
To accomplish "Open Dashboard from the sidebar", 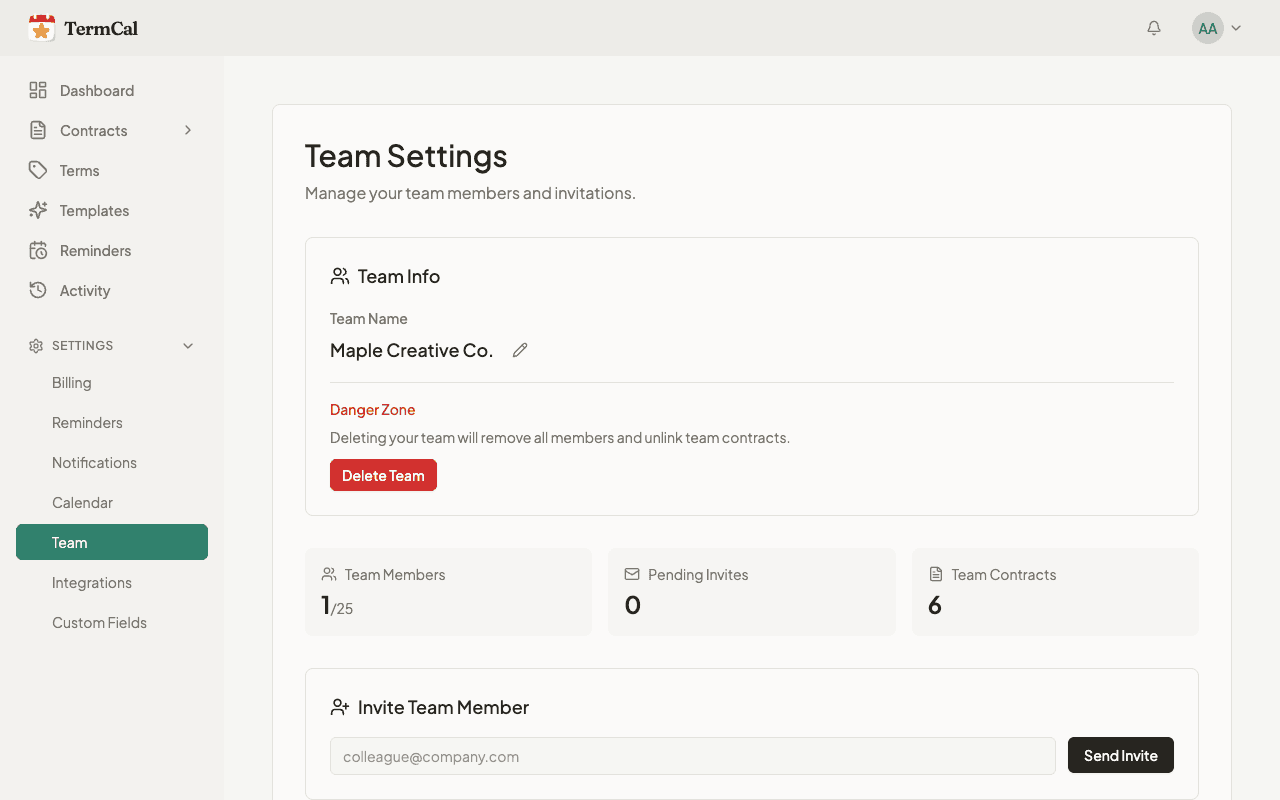I will pos(96,91).
